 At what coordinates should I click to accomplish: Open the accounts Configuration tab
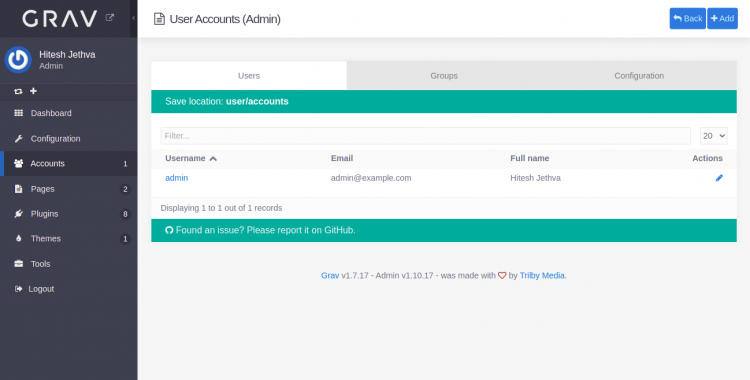(x=639, y=76)
